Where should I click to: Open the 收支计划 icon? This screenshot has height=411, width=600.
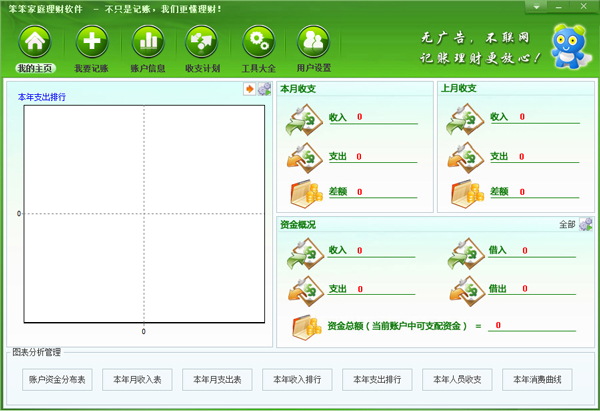click(x=202, y=41)
